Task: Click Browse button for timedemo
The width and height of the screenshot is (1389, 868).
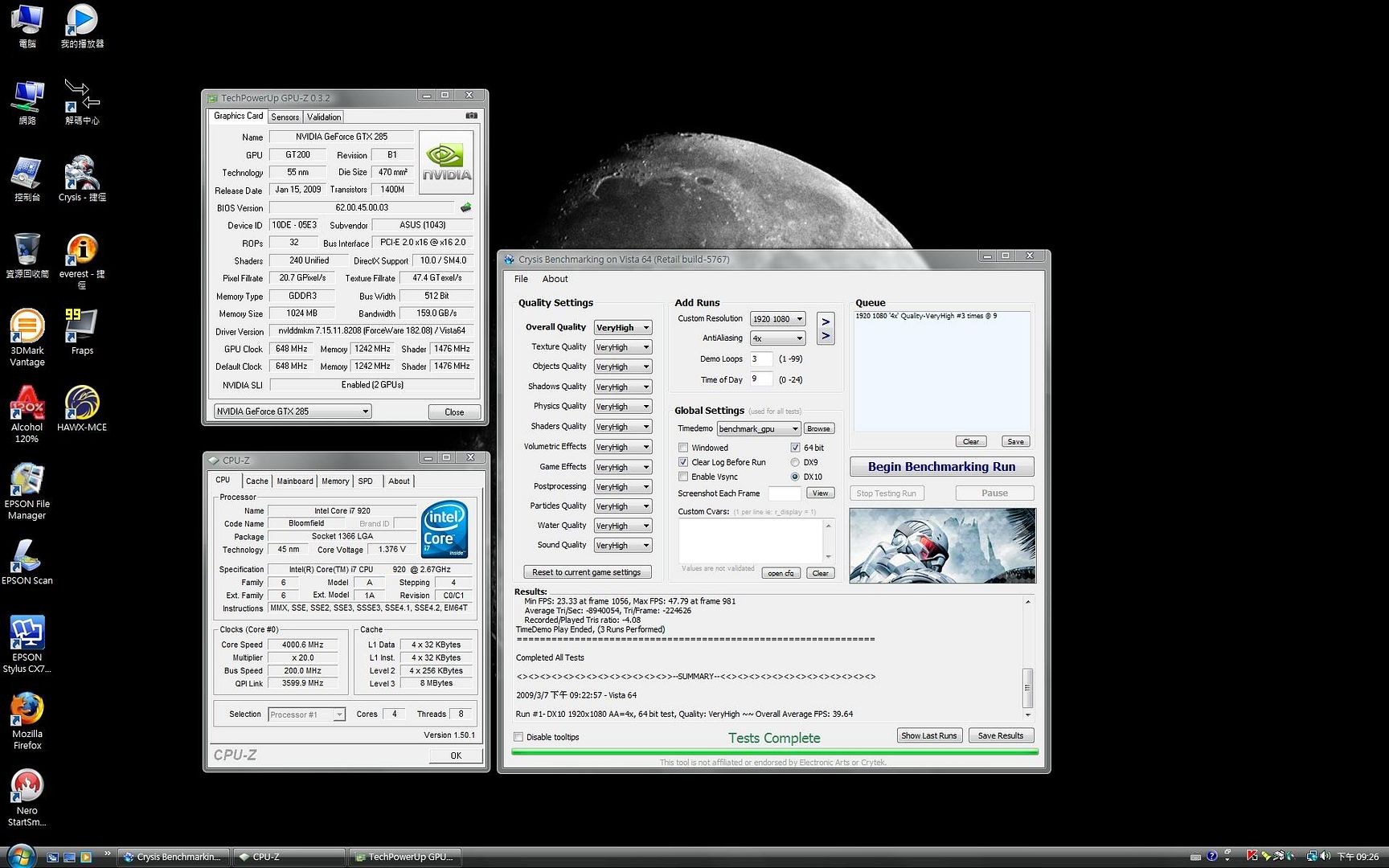Action: tap(818, 429)
